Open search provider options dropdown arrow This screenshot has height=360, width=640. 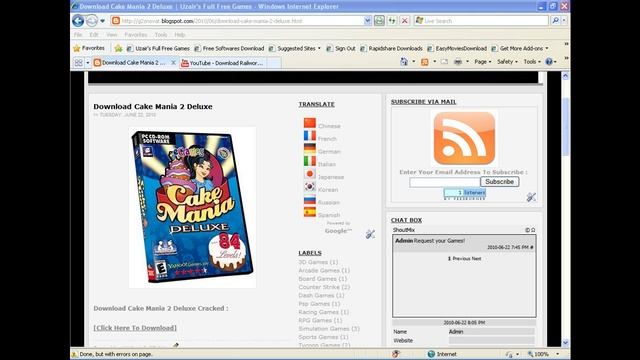tap(564, 20)
